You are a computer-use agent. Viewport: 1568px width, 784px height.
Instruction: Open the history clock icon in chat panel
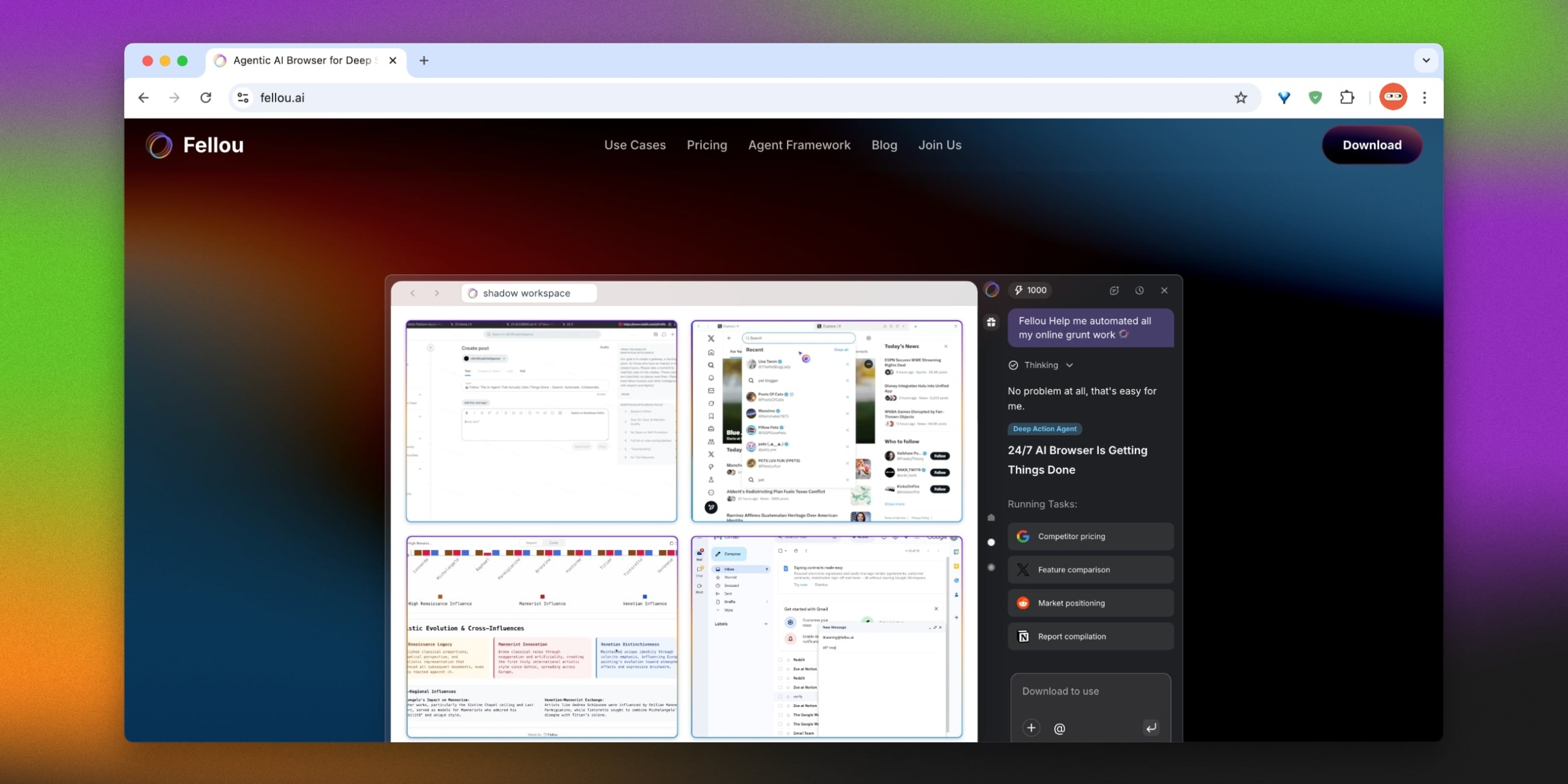click(x=1139, y=290)
